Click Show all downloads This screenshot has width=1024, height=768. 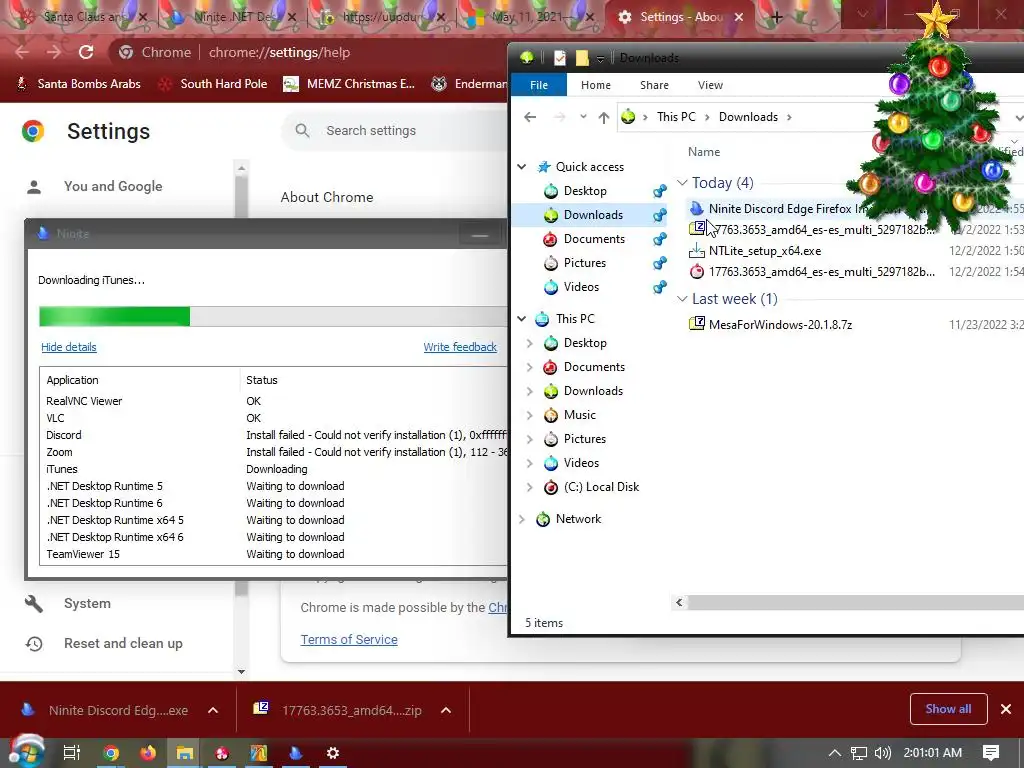(948, 709)
